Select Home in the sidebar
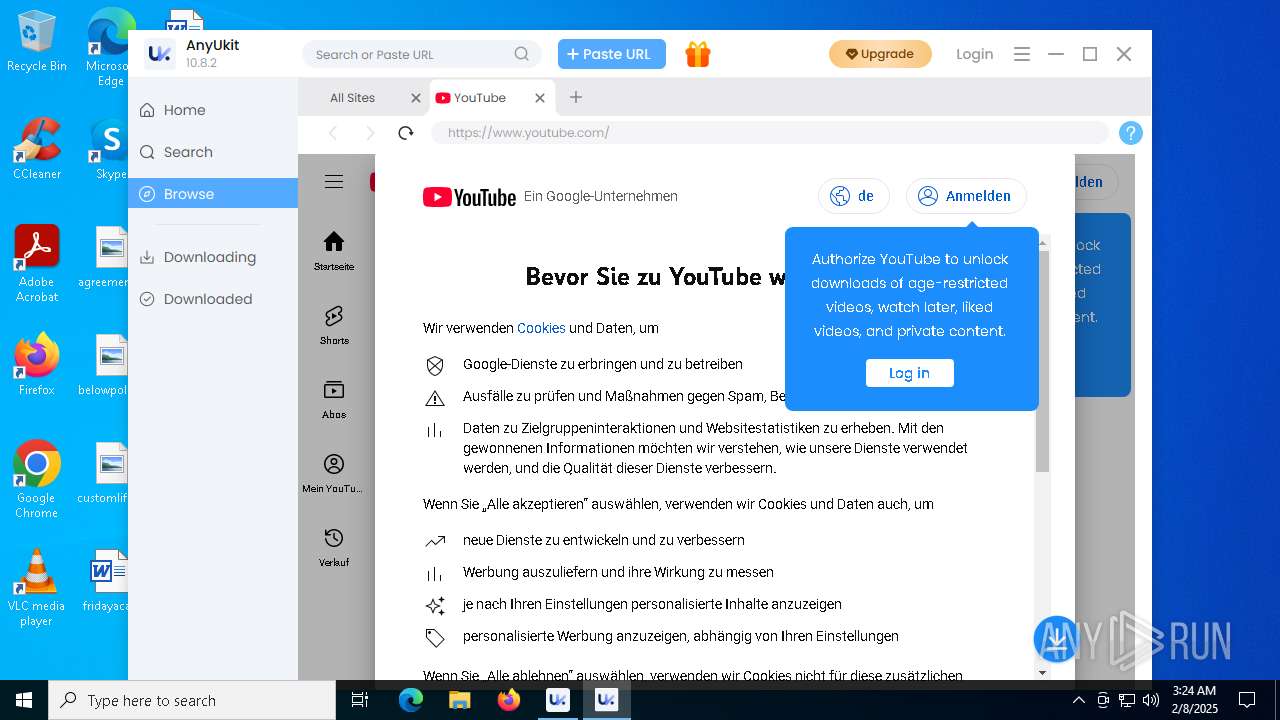The height and width of the screenshot is (720, 1280). coord(213,110)
